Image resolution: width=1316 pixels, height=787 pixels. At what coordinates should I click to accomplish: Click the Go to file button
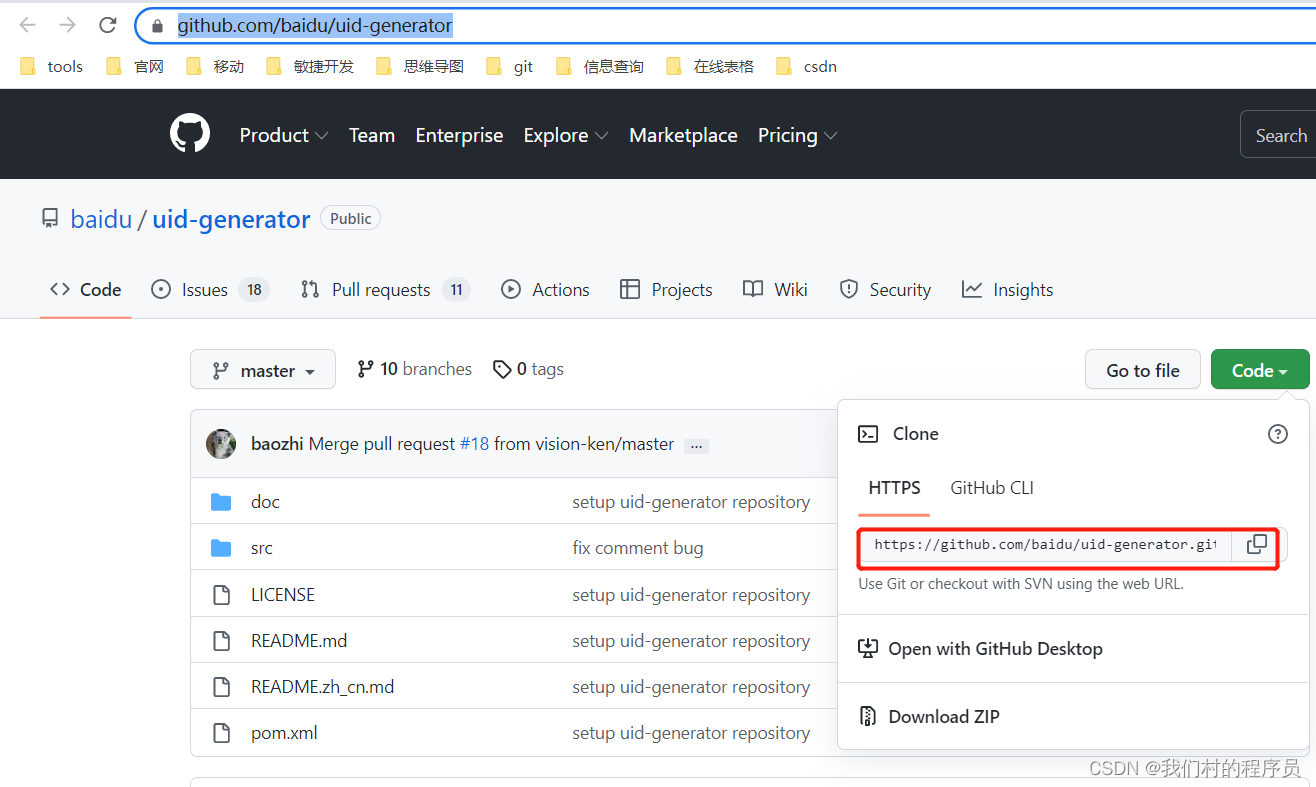point(1143,370)
